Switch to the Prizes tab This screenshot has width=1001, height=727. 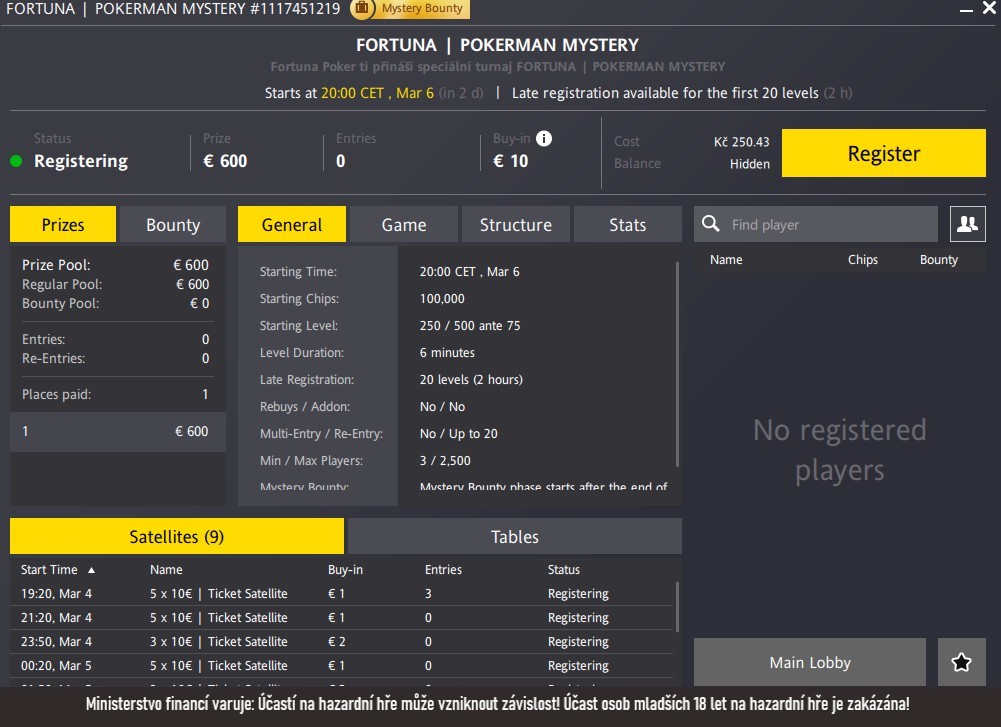pos(63,224)
